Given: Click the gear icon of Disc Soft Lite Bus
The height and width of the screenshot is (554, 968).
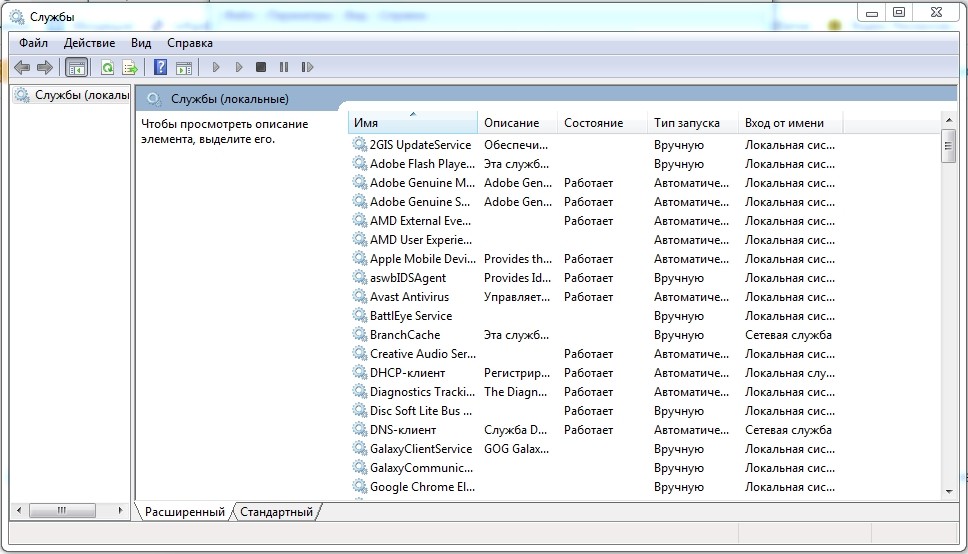Looking at the screenshot, I should (359, 410).
